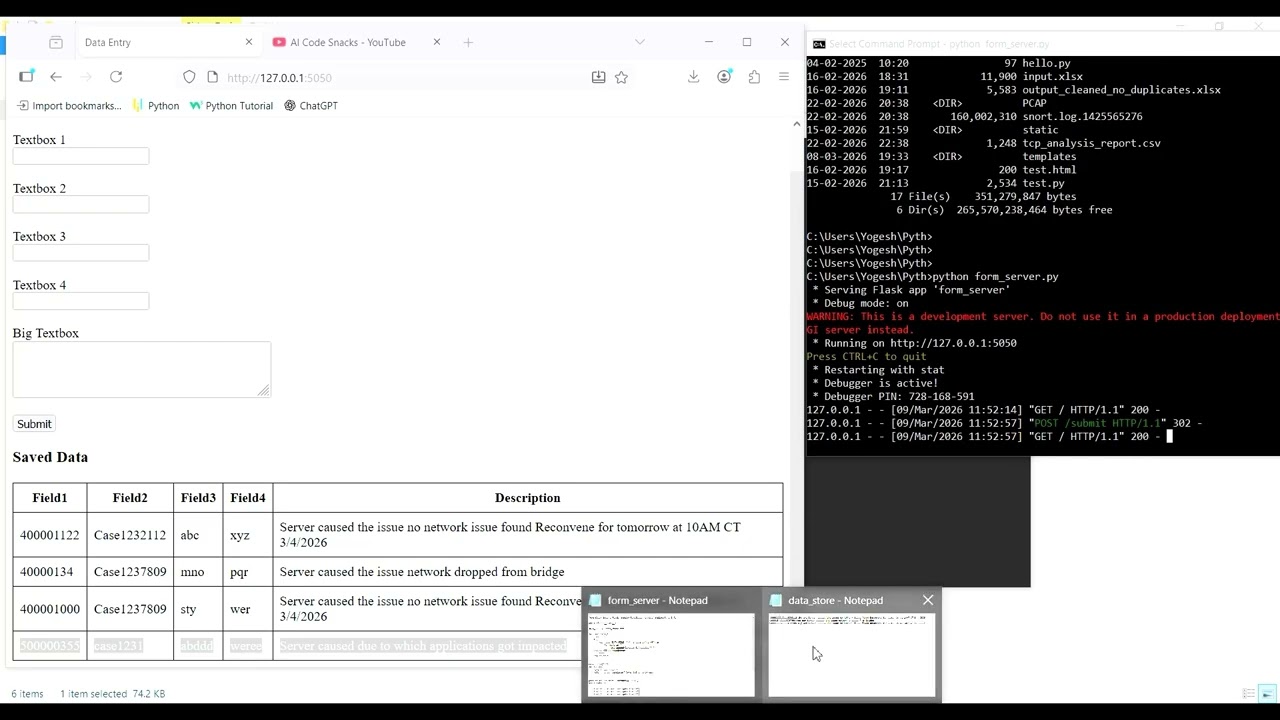Open Firefox View recent browsing icon

coord(55,42)
